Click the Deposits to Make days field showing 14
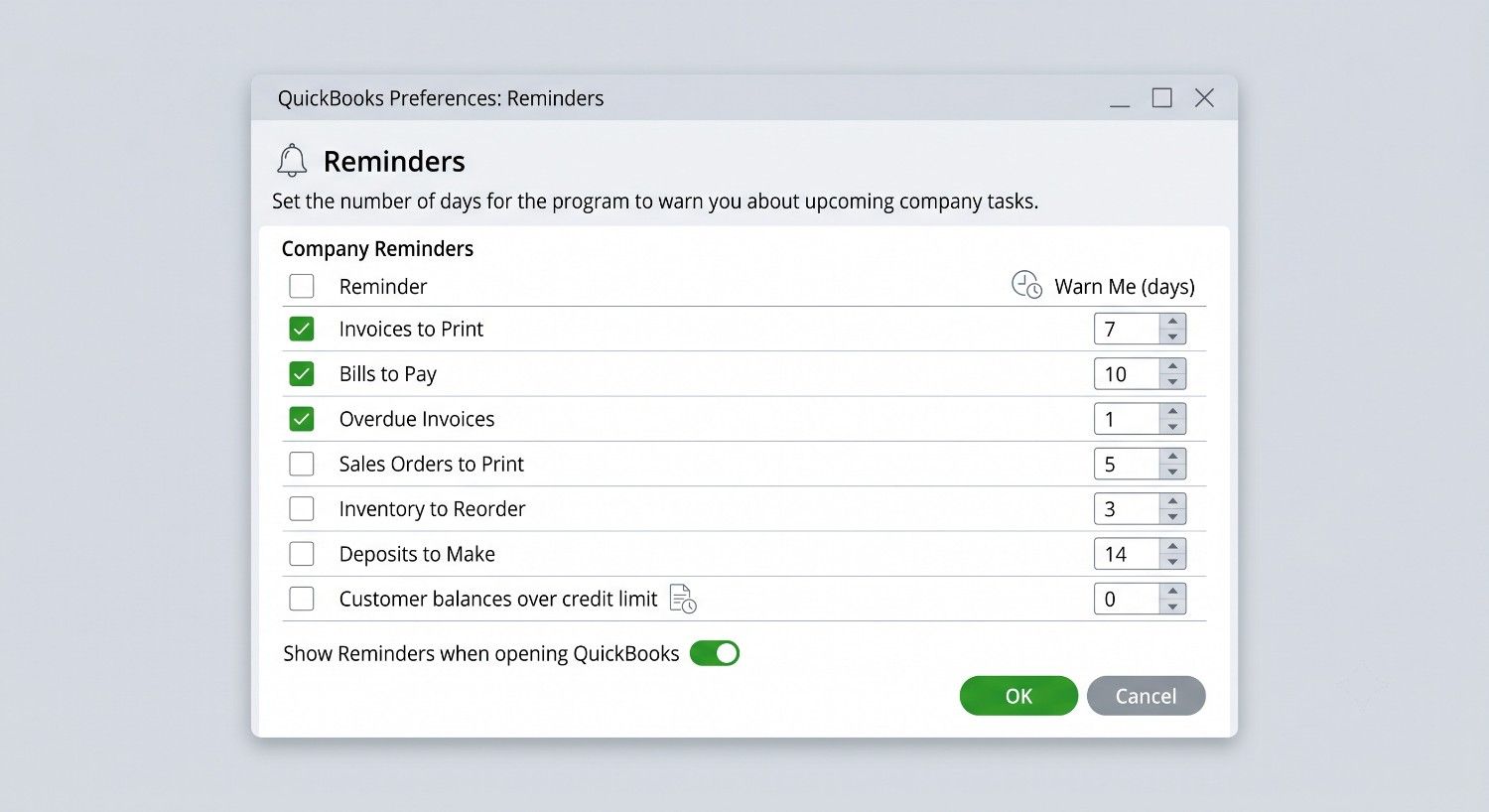The width and height of the screenshot is (1489, 812). (1127, 554)
